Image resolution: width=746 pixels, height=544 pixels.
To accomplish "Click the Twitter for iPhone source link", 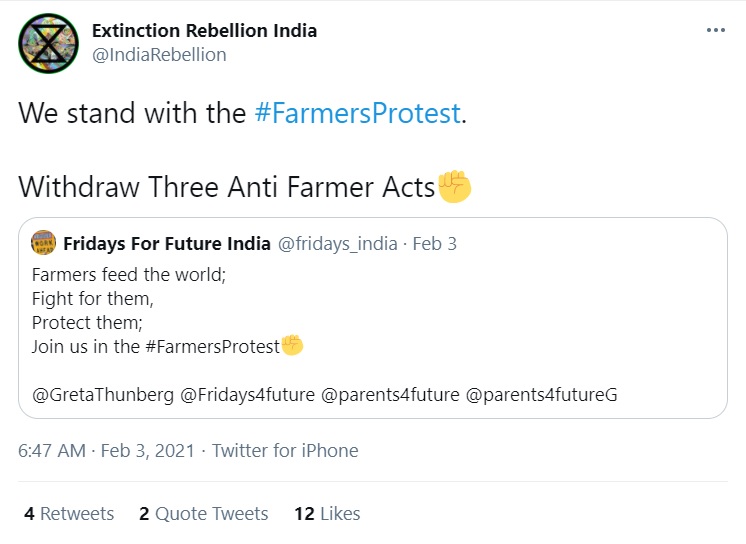I will pos(285,451).
